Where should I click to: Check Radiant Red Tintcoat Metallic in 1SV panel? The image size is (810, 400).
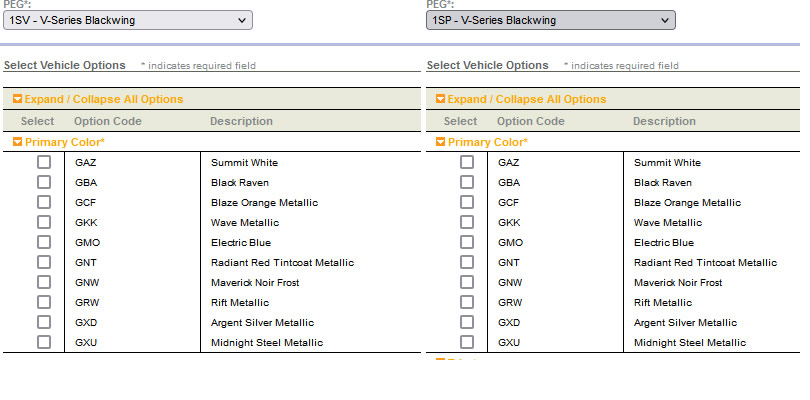tap(44, 262)
